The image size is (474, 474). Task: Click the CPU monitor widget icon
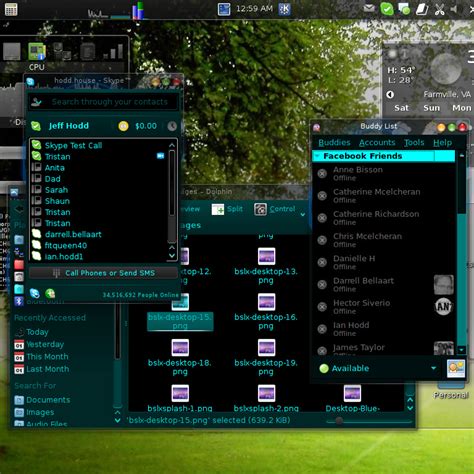37,52
